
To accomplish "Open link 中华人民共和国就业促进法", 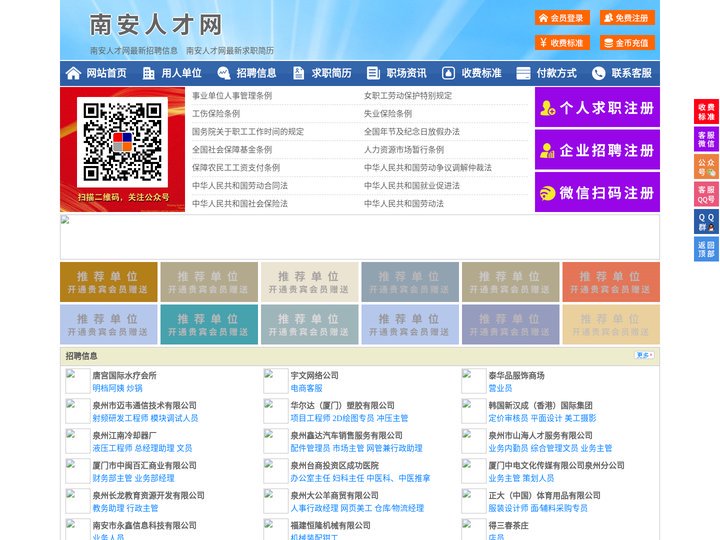I will coord(412,186).
